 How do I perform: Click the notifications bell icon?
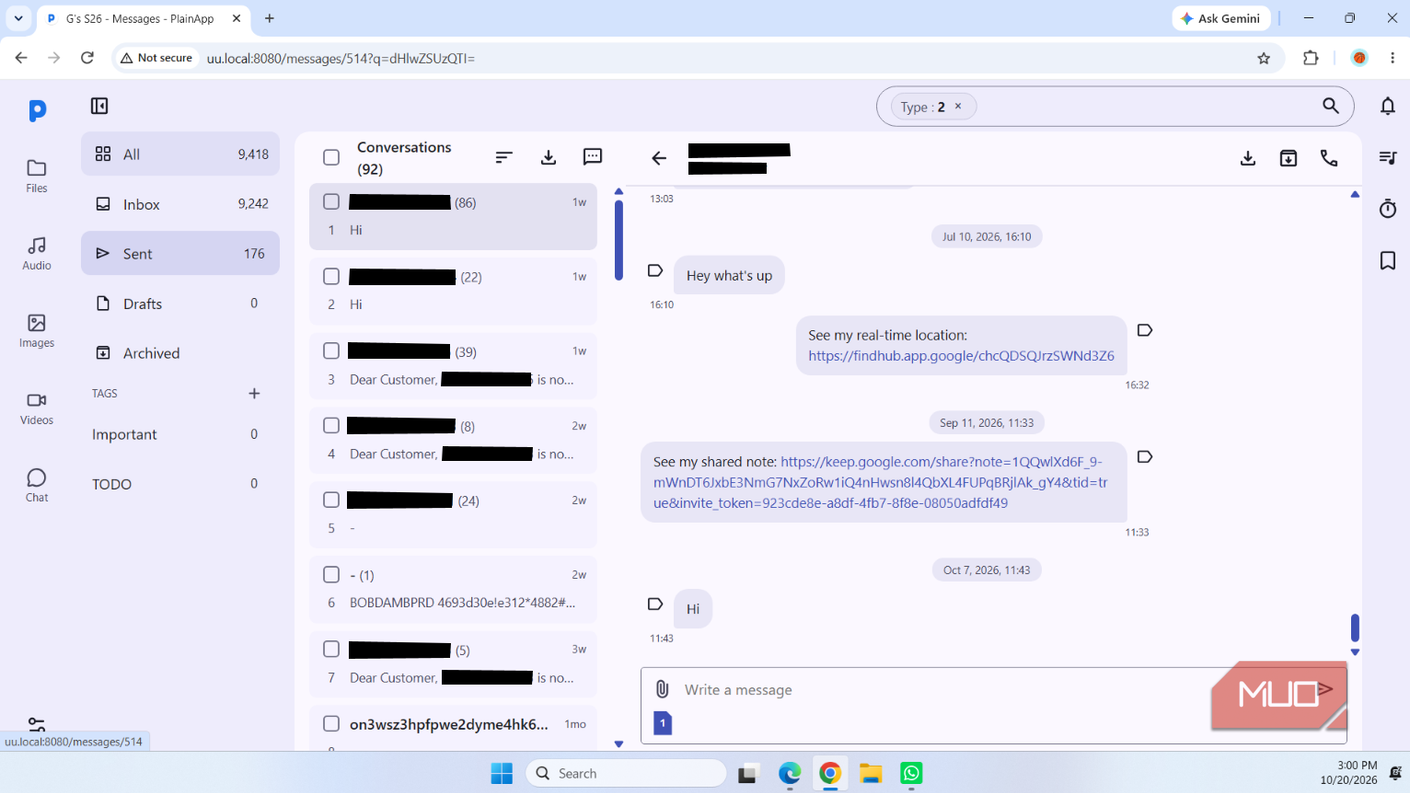pyautogui.click(x=1388, y=106)
